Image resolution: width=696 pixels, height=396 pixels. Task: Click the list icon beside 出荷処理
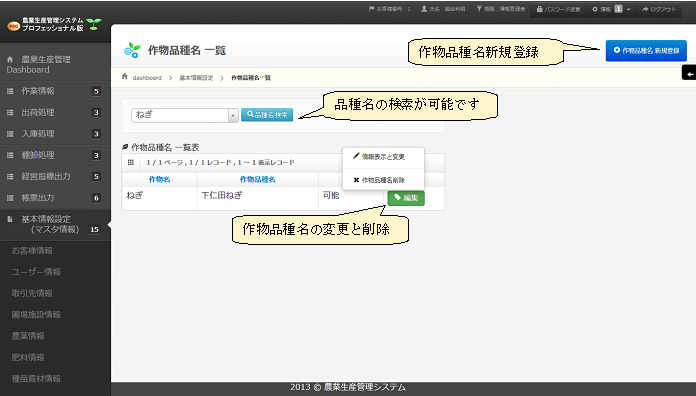point(10,112)
